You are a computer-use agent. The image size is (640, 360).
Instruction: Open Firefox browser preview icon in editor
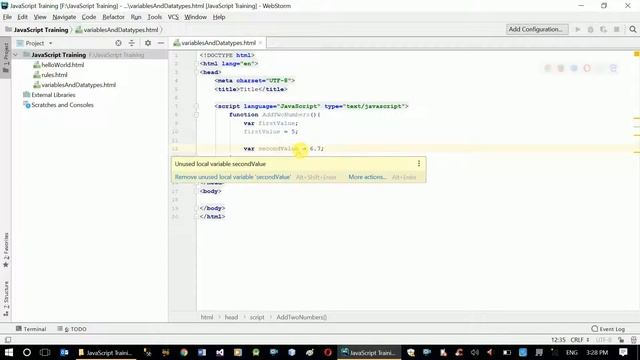561,68
